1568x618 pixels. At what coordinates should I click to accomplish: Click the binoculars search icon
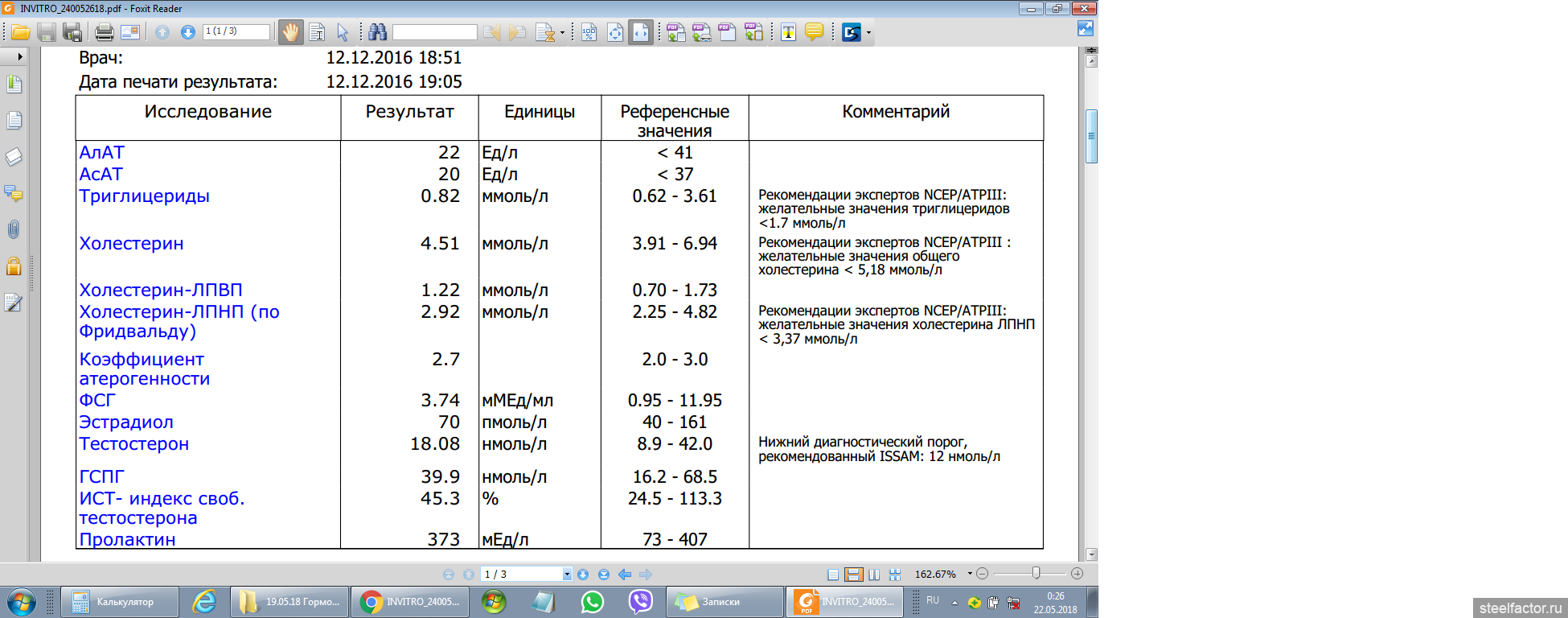tap(378, 32)
